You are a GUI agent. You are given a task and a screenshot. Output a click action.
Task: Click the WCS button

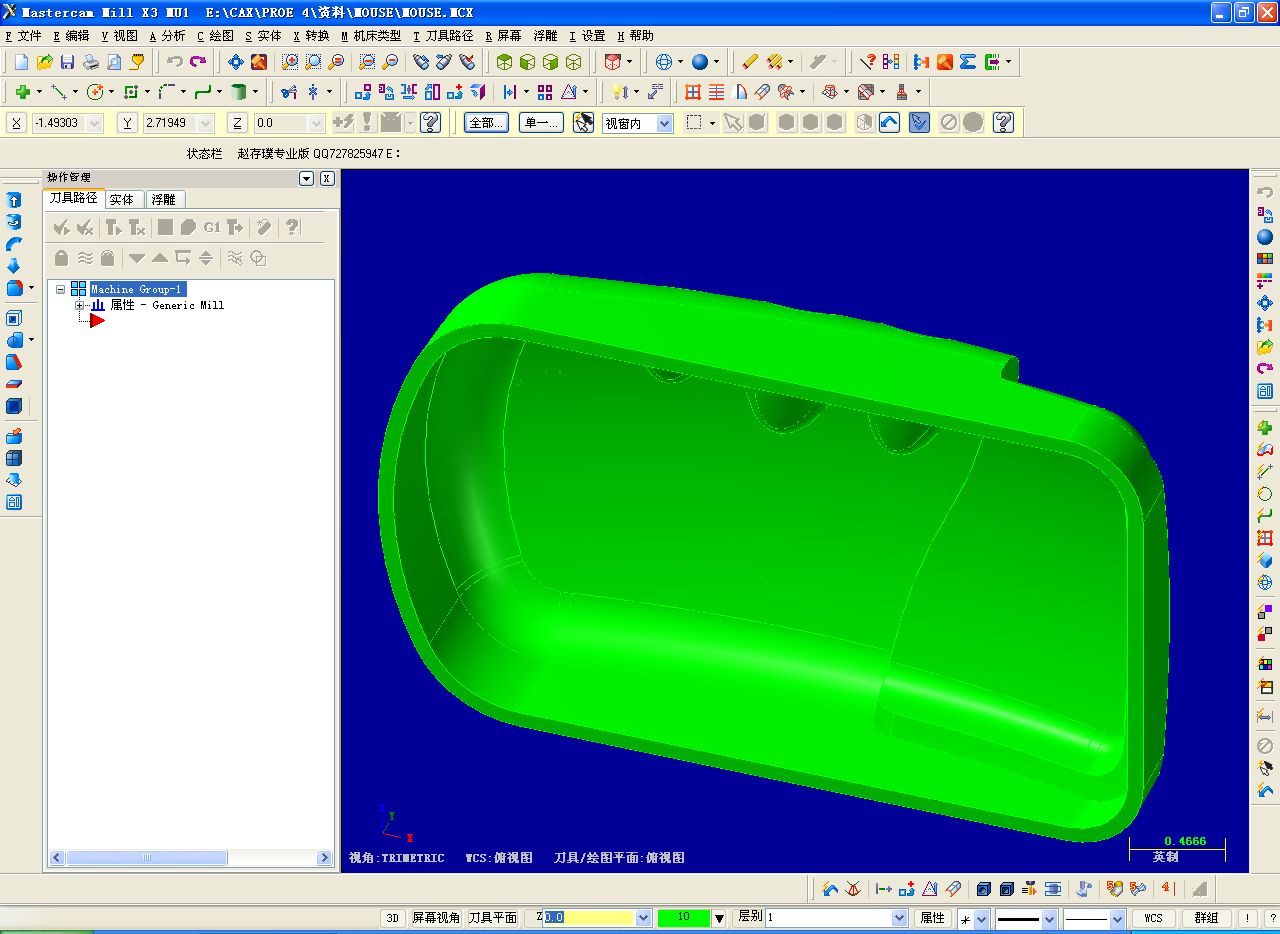point(1154,918)
